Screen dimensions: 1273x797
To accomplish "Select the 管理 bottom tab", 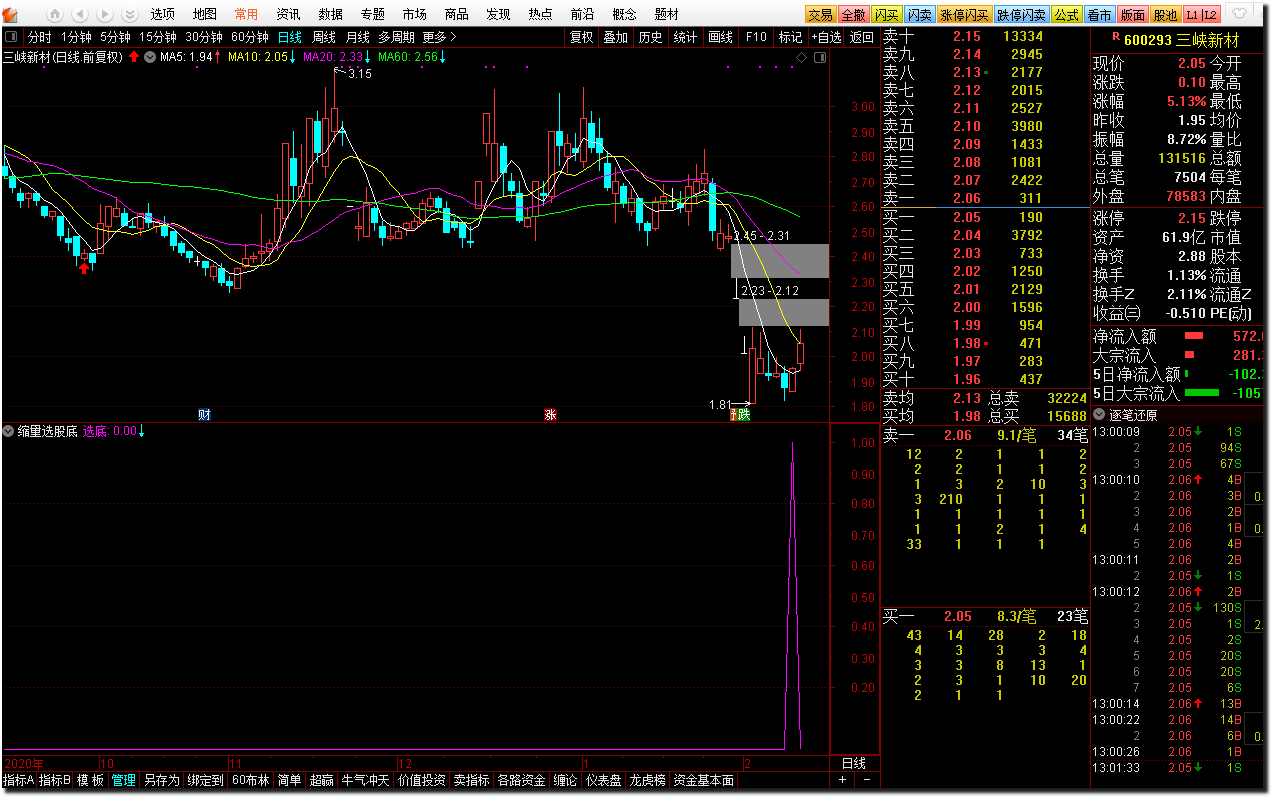I will (x=124, y=780).
